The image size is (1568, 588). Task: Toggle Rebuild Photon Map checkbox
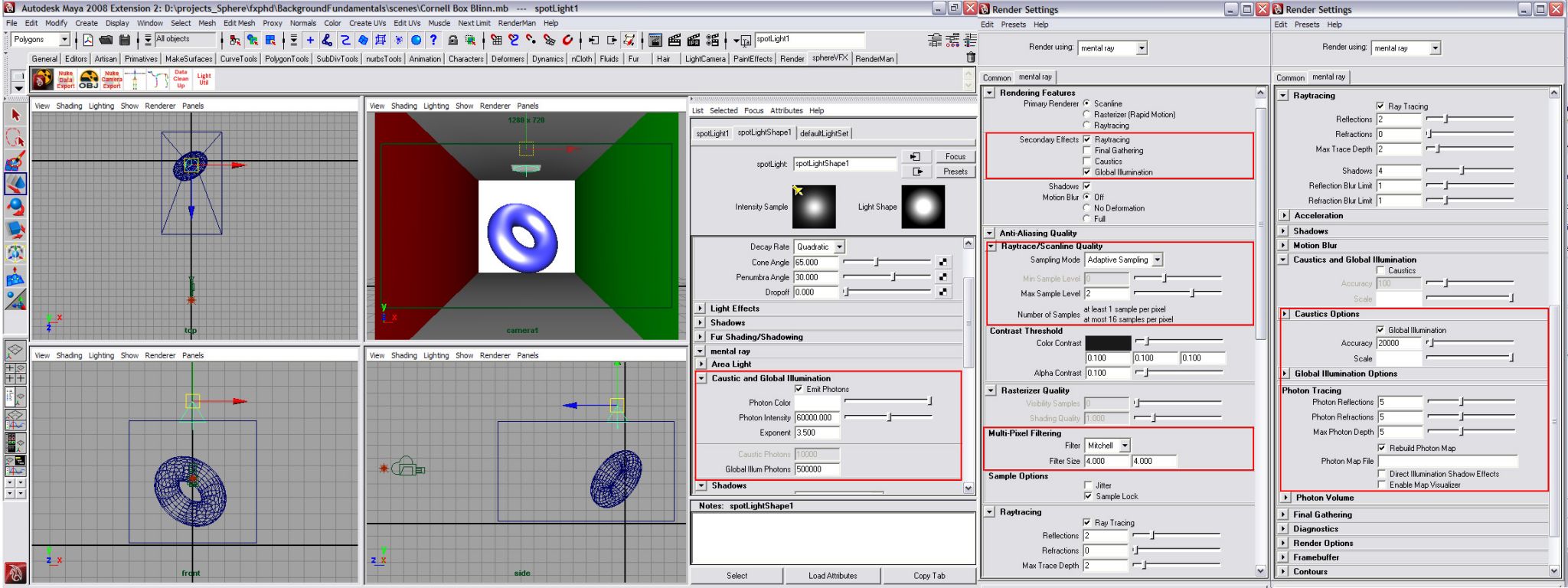tap(1382, 448)
